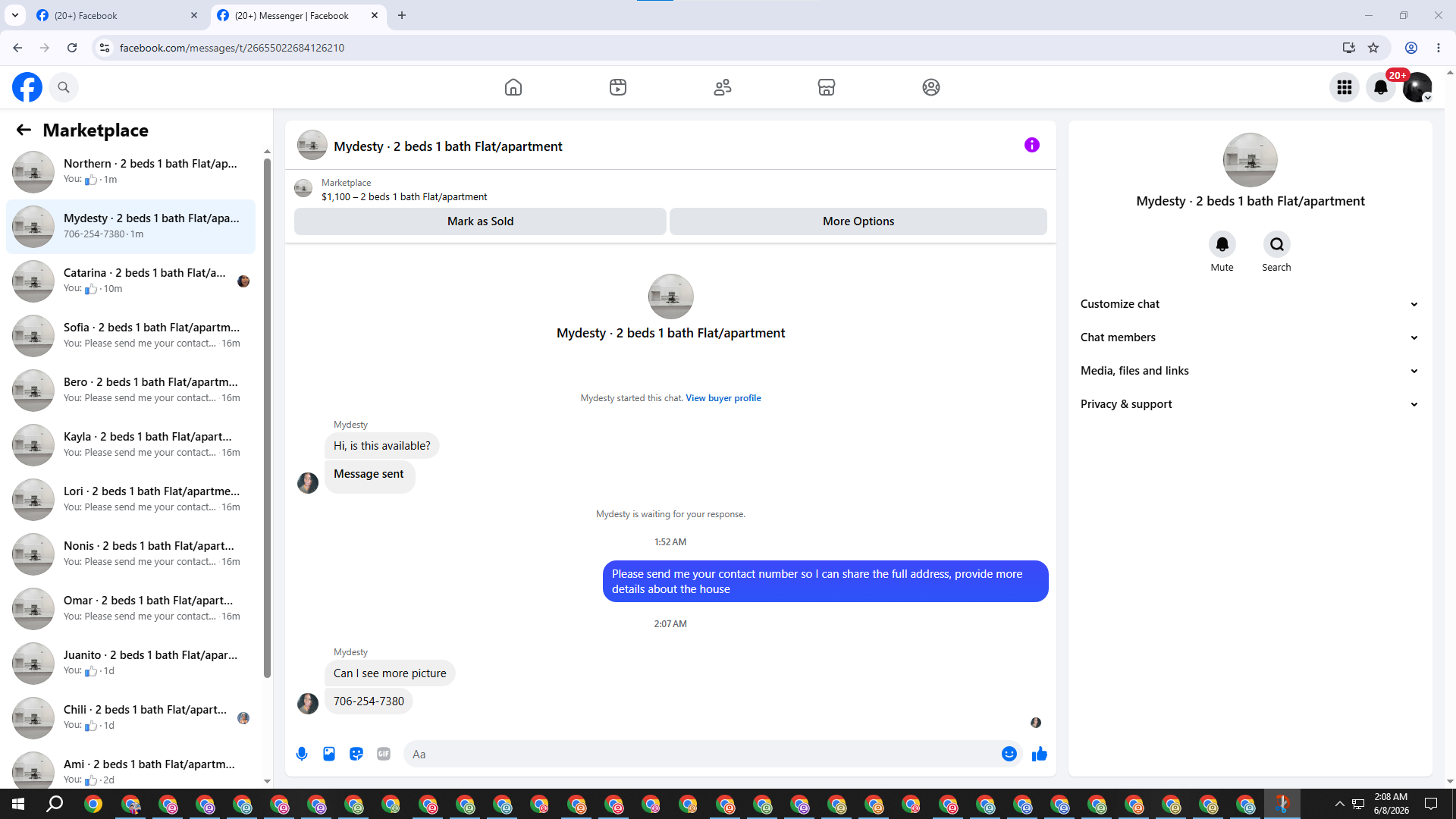Open the notifications bell with 20+ badge
This screenshot has width=1456, height=819.
(1381, 87)
